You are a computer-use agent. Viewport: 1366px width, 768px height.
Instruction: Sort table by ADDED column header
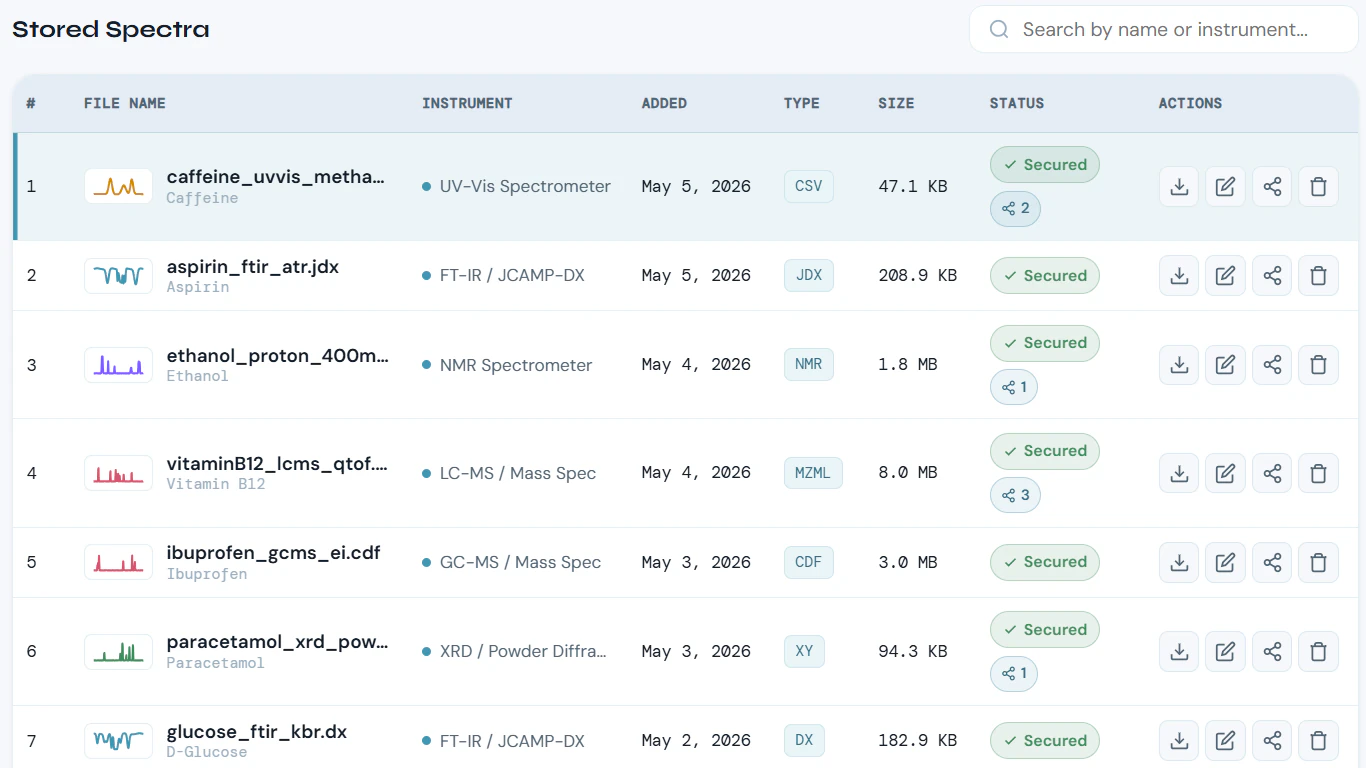click(664, 103)
